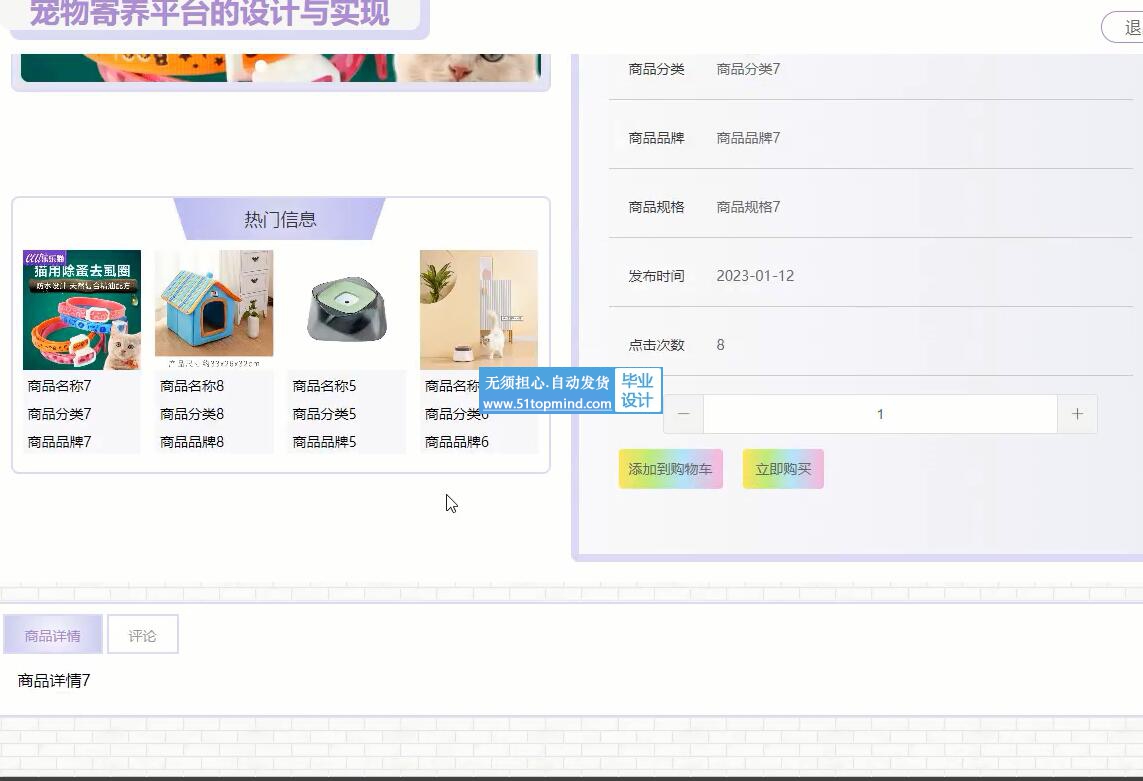Viewport: 1143px width, 781px height.
Task: Click the 商品分类7 text in hot list
Action: pos(59,413)
